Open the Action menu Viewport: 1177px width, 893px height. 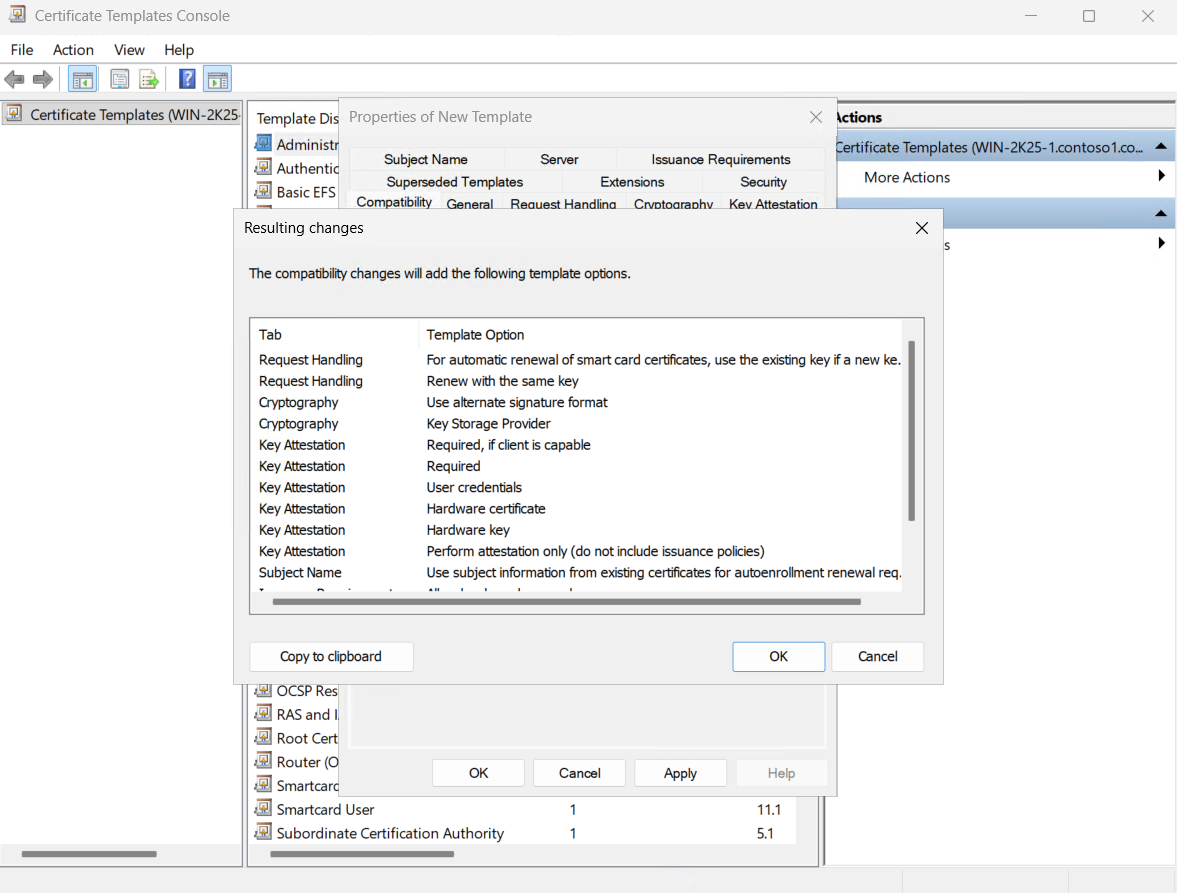point(74,50)
